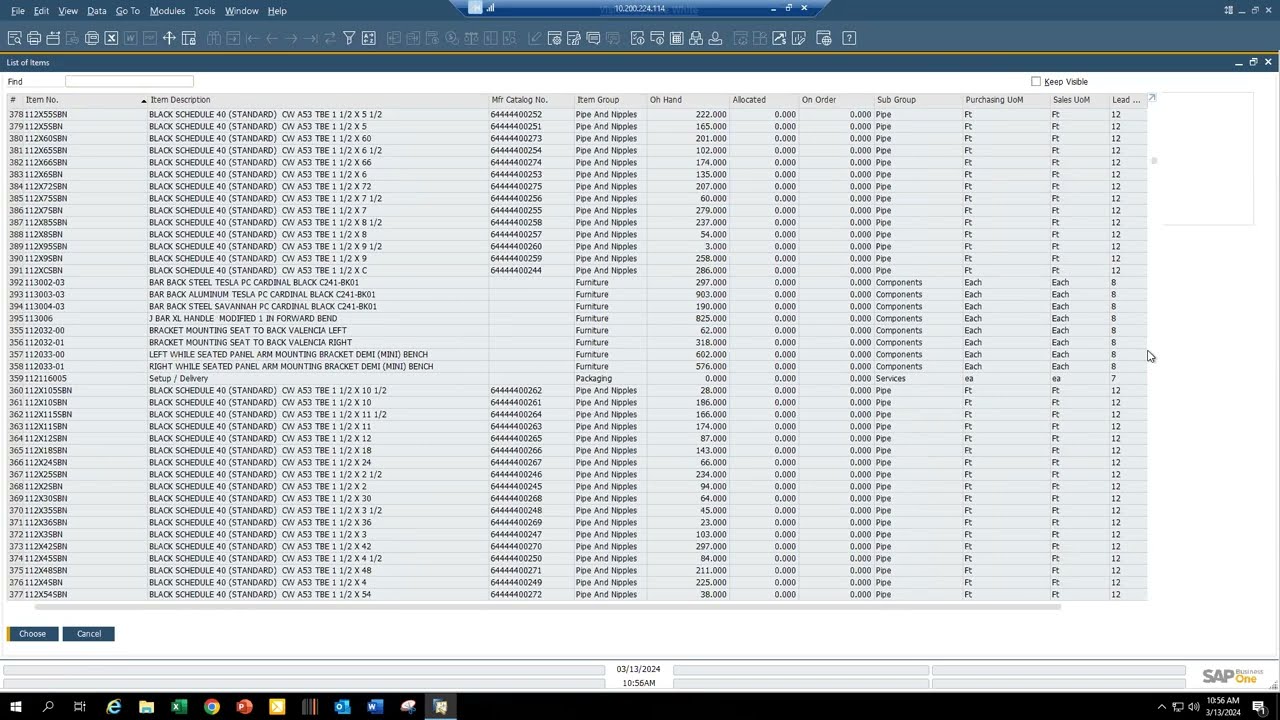Click the Cancel button
Screen dimensions: 1280x720
(x=89, y=634)
